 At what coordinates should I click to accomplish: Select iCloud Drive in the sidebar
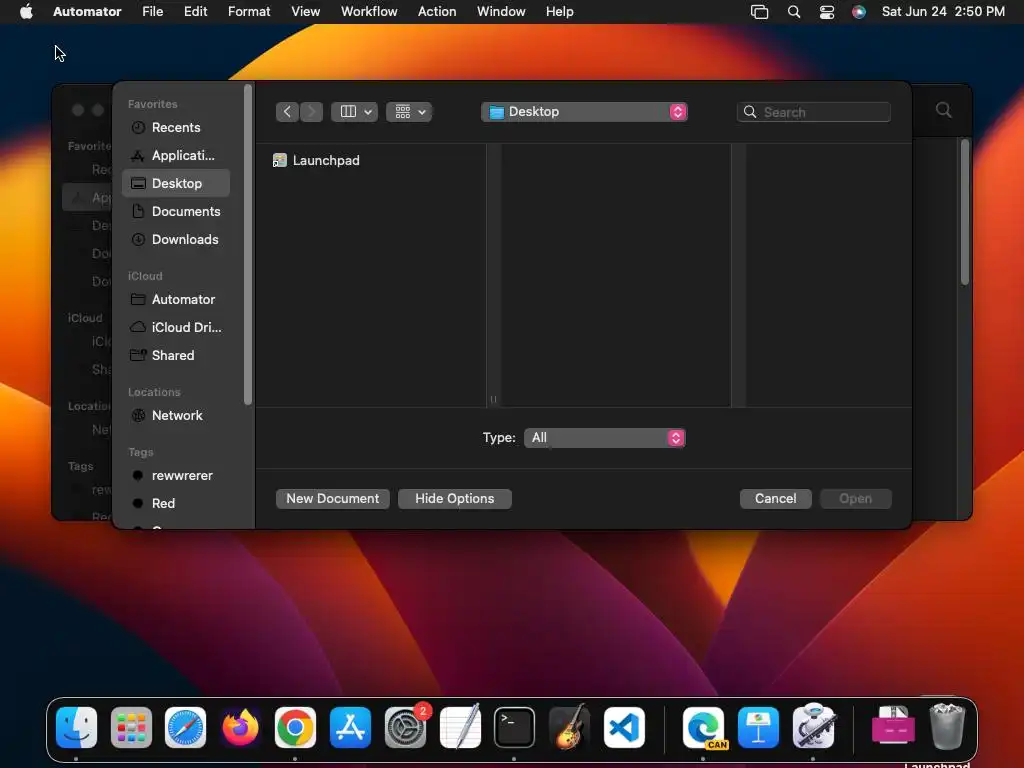(x=176, y=328)
